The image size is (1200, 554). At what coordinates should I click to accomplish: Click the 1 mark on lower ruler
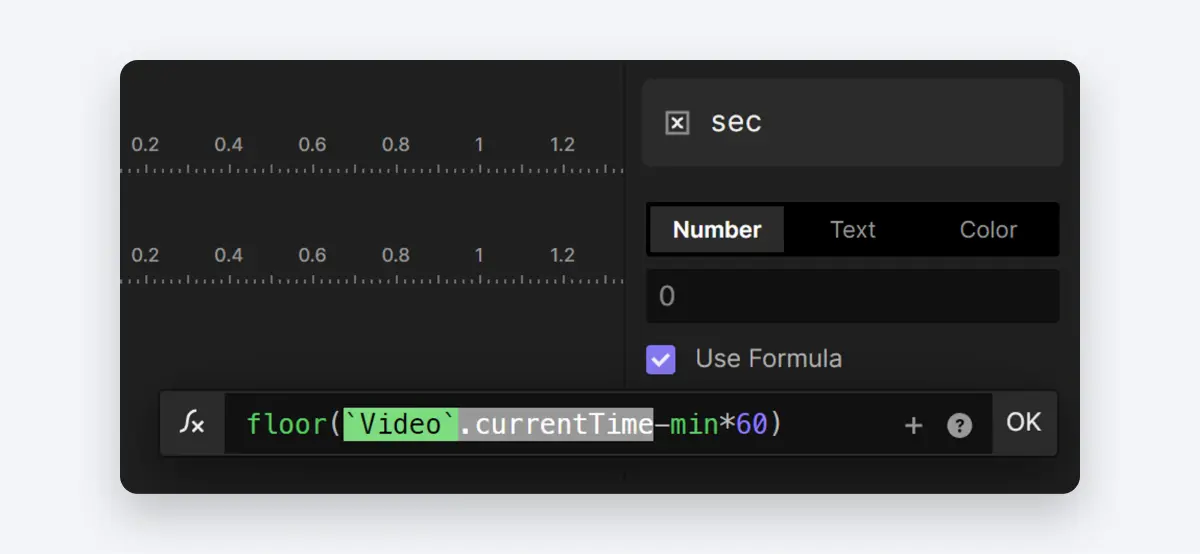[x=479, y=256]
